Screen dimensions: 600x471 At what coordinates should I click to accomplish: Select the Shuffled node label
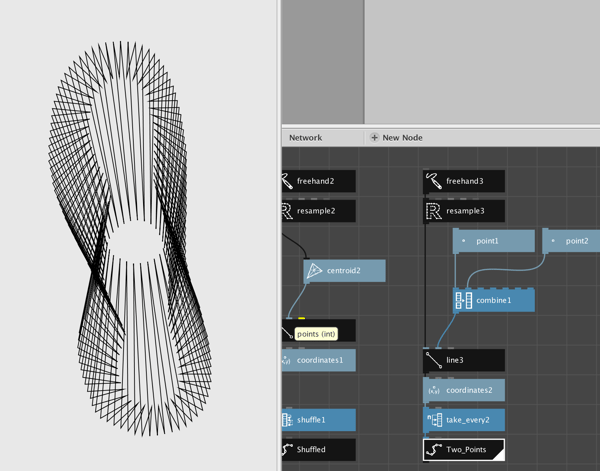coord(311,450)
